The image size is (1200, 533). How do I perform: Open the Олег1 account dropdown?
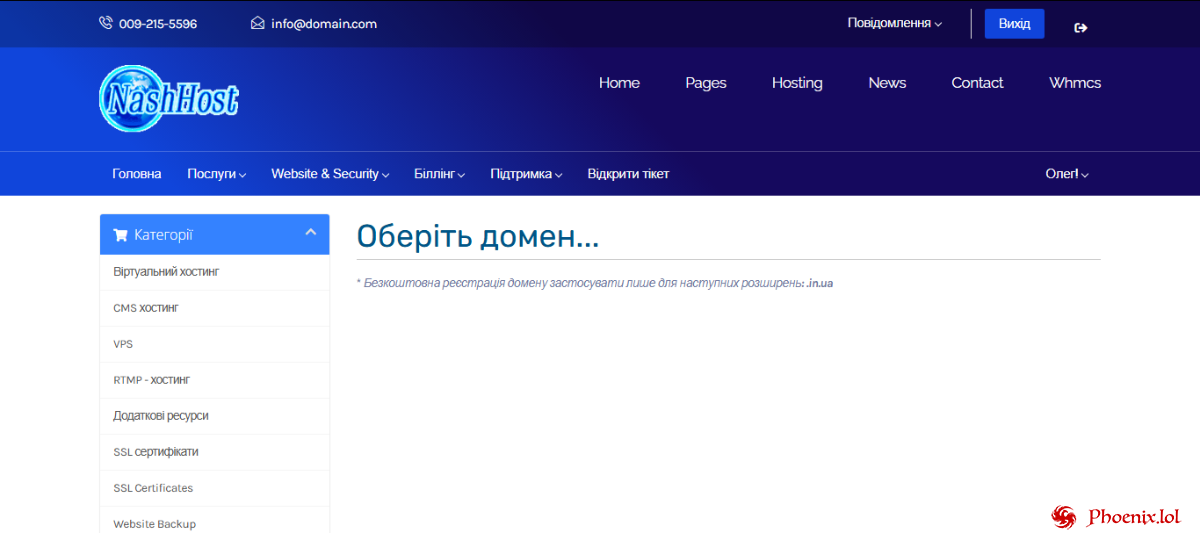[x=1067, y=174]
